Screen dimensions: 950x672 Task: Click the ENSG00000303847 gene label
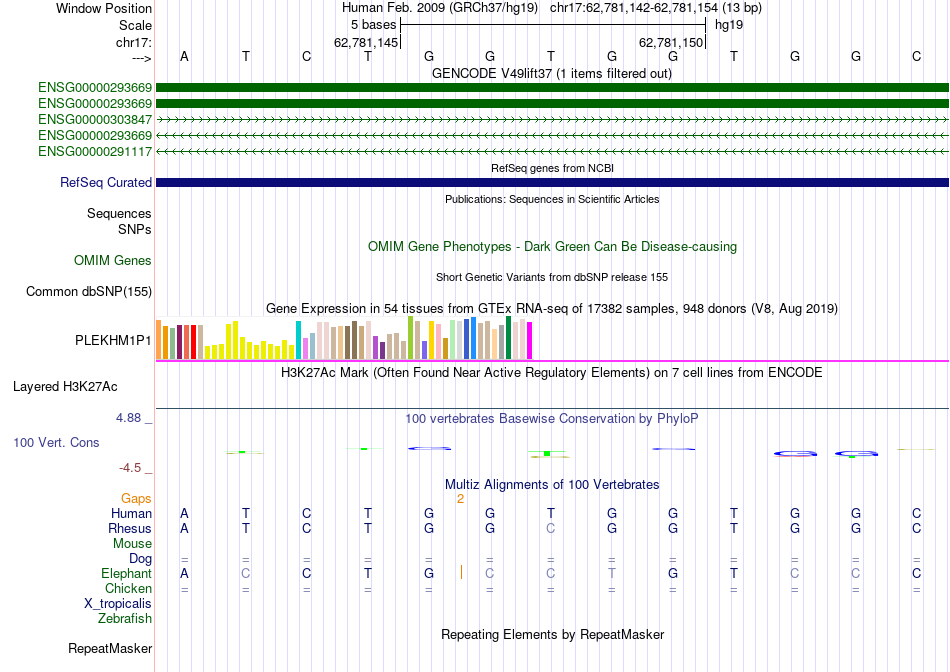(x=95, y=119)
